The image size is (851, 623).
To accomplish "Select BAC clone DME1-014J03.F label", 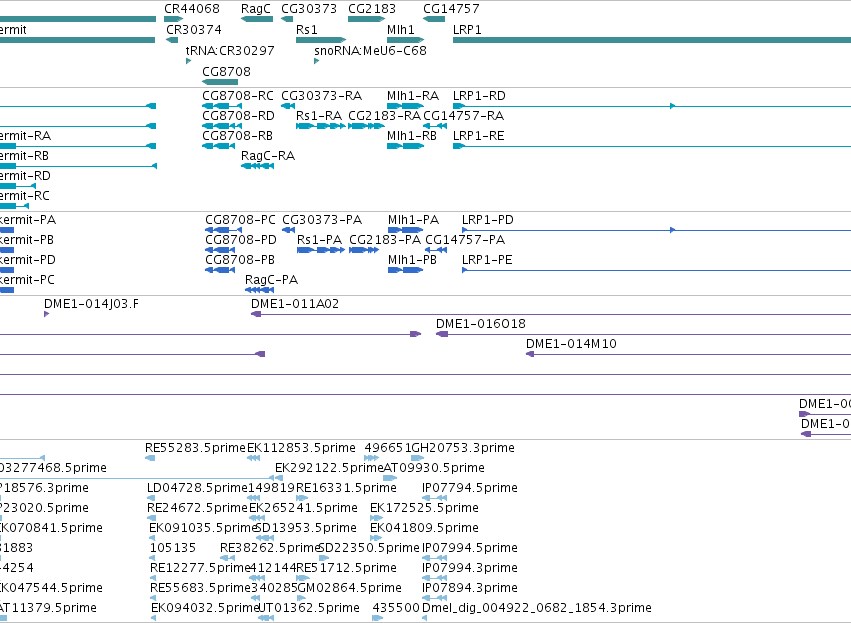I will (91, 304).
